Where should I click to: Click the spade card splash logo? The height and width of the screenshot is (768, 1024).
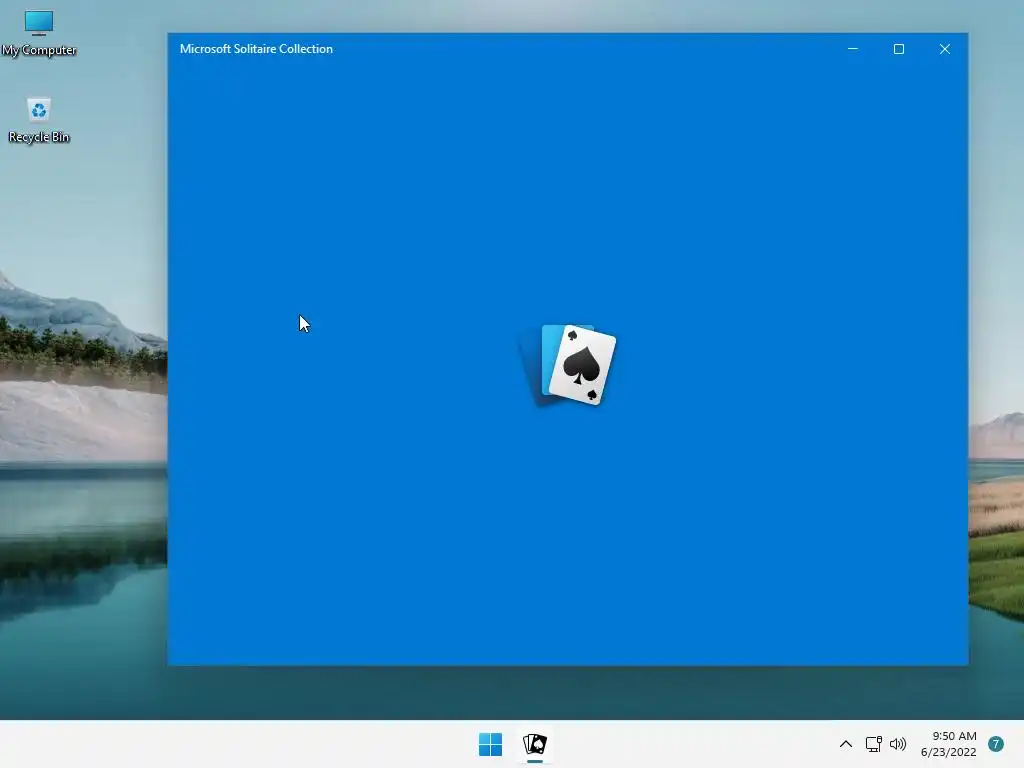pyautogui.click(x=568, y=365)
